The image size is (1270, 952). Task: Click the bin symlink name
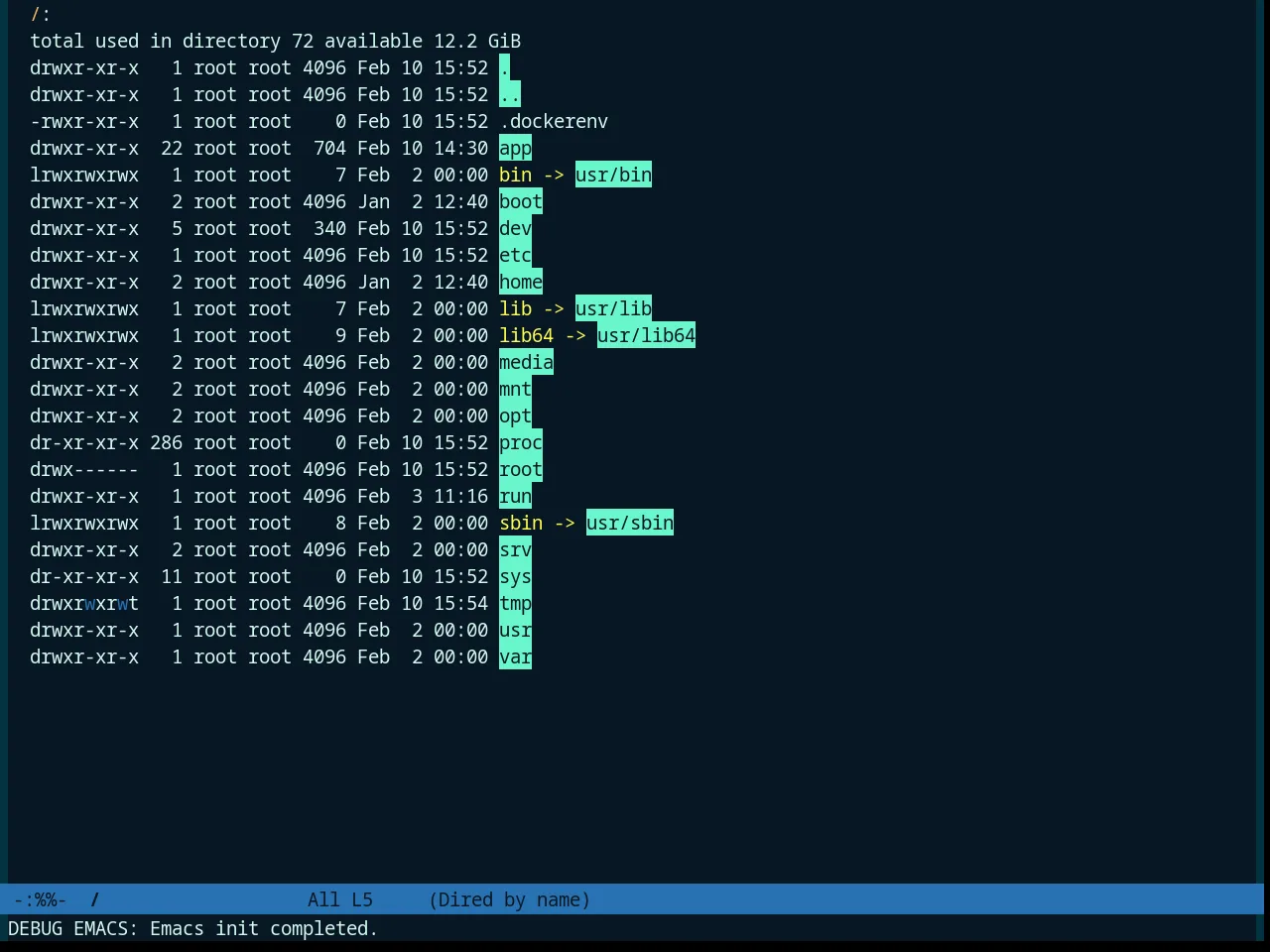click(515, 176)
